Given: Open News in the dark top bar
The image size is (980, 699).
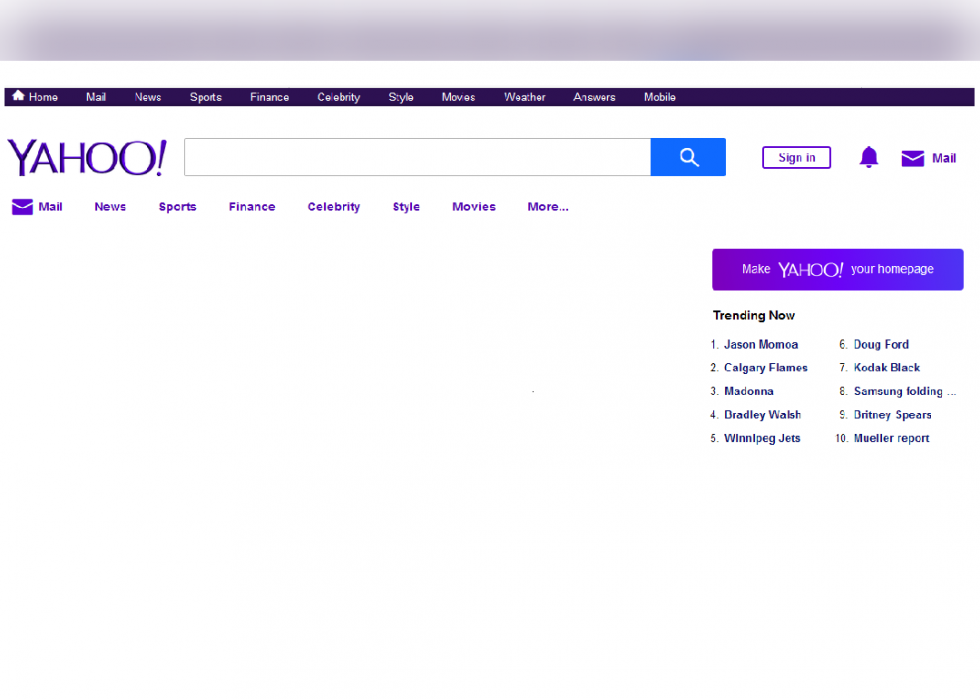Looking at the screenshot, I should tap(148, 97).
